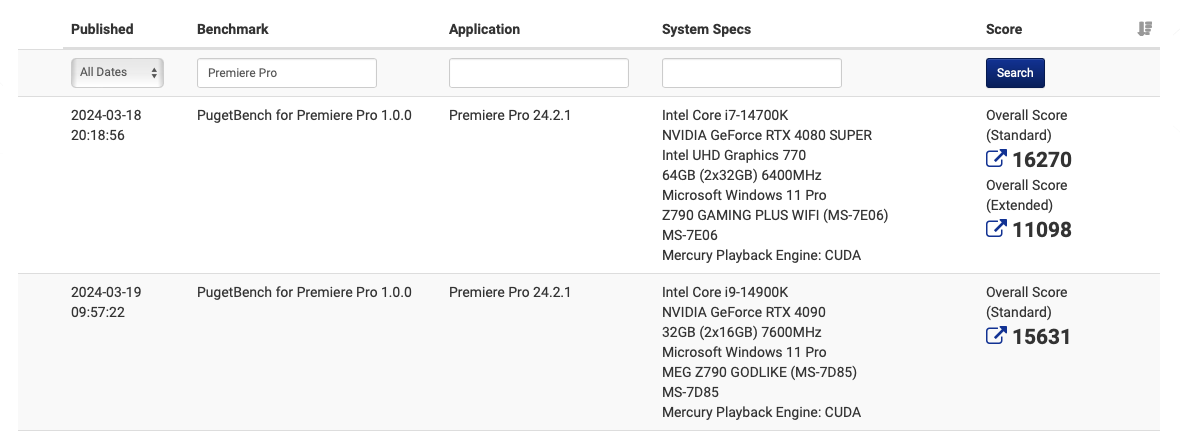Click the column sort icon beside Score
Image resolution: width=1180 pixels, height=433 pixels.
pyautogui.click(x=1145, y=29)
